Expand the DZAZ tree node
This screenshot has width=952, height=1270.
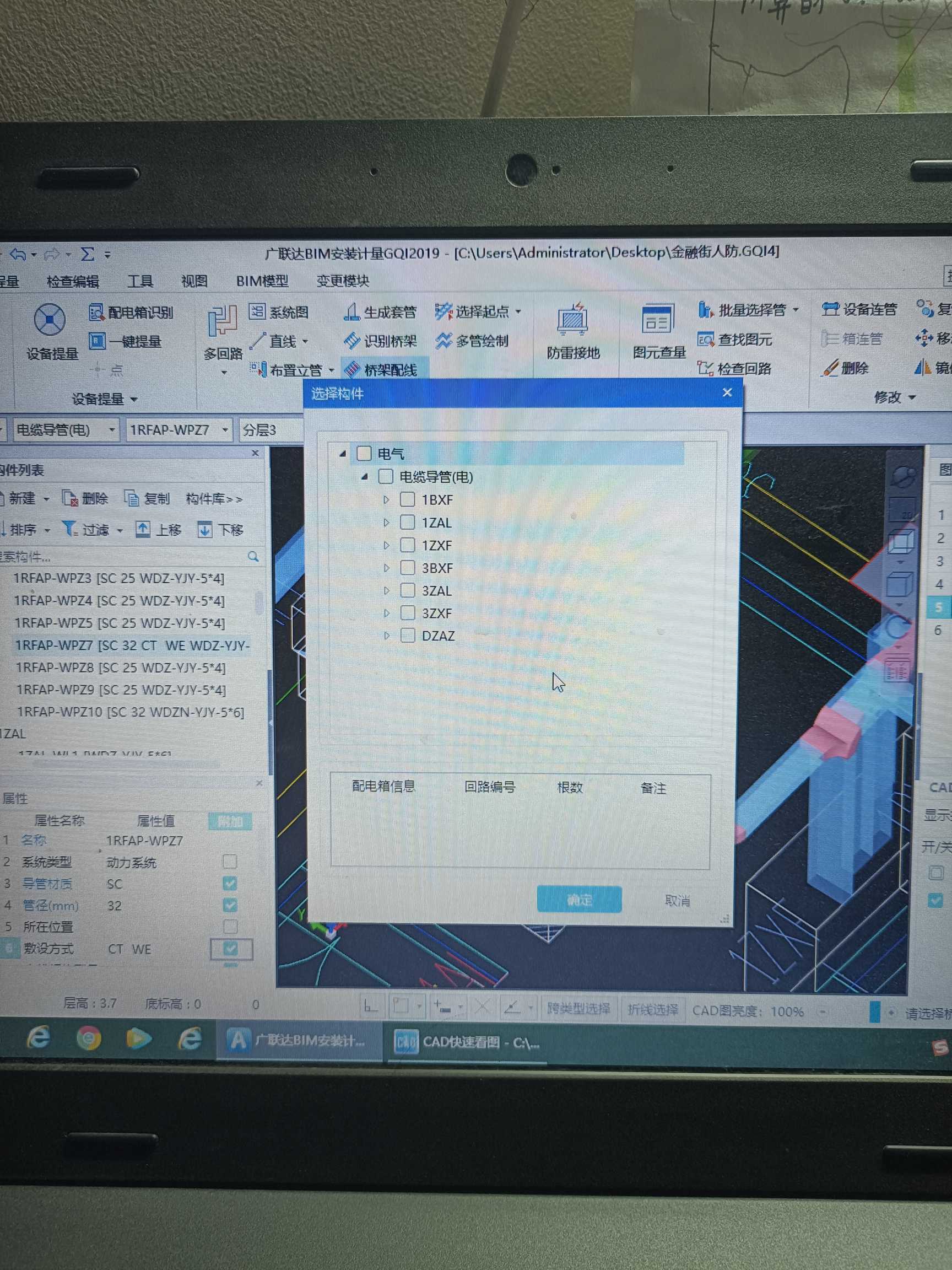pos(386,636)
